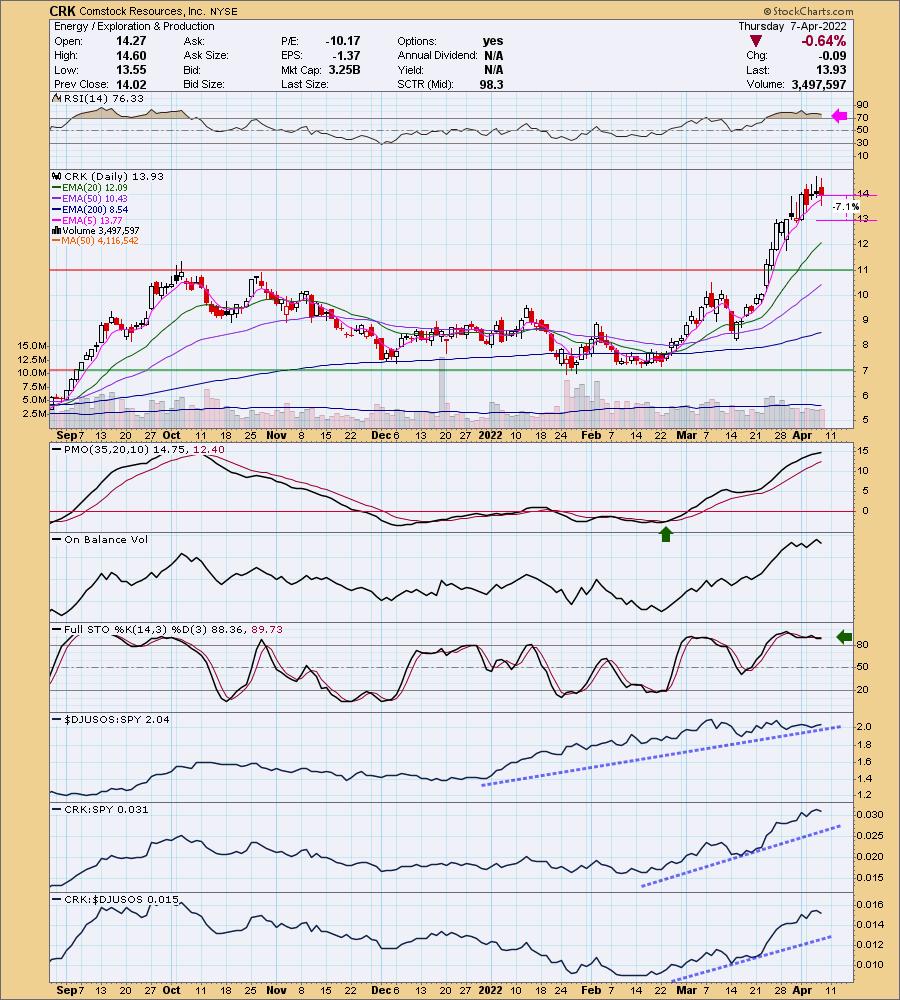Click the green up arrow on PMO panel
900x1000 pixels.
coord(666,534)
